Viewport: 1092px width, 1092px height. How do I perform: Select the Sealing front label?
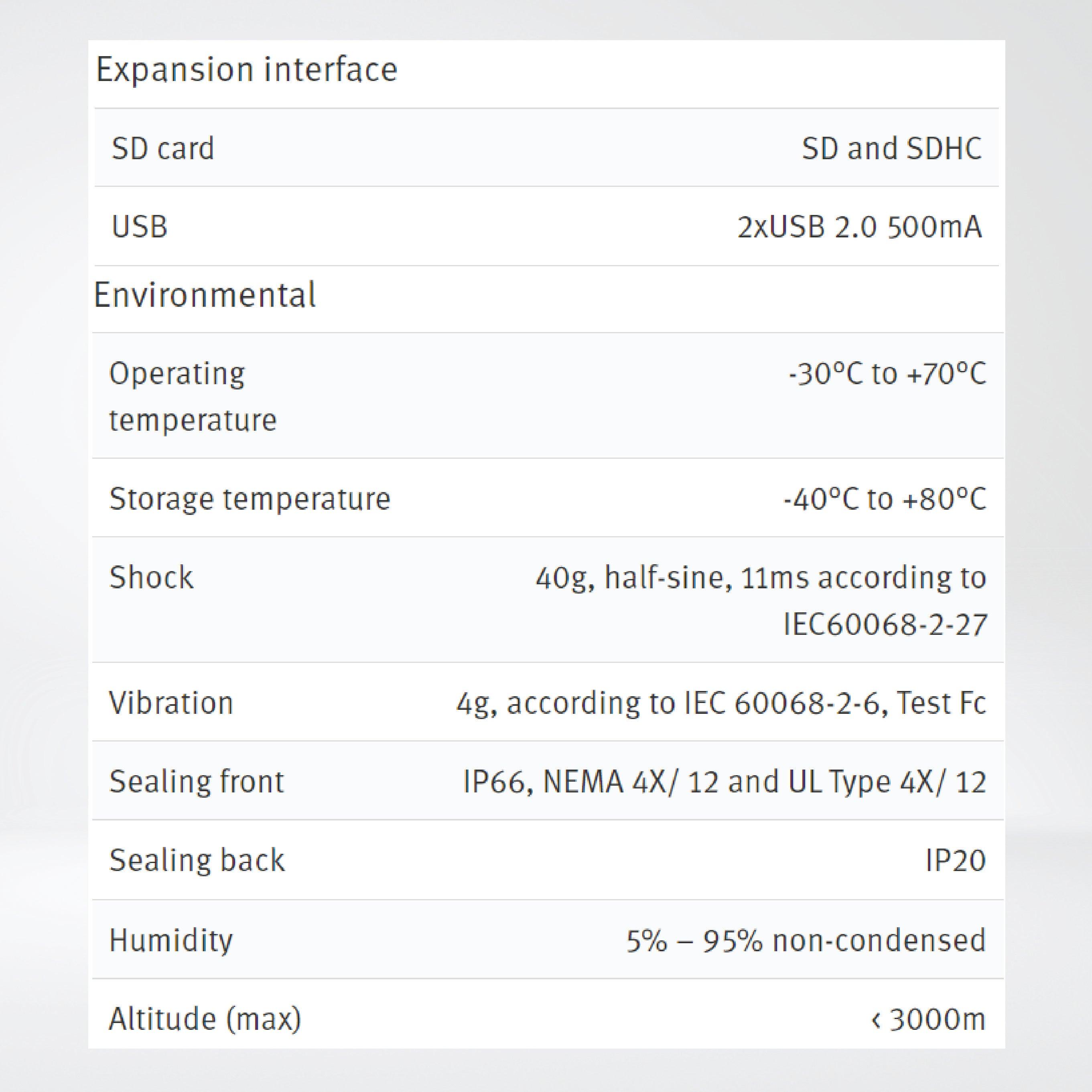pos(196,782)
